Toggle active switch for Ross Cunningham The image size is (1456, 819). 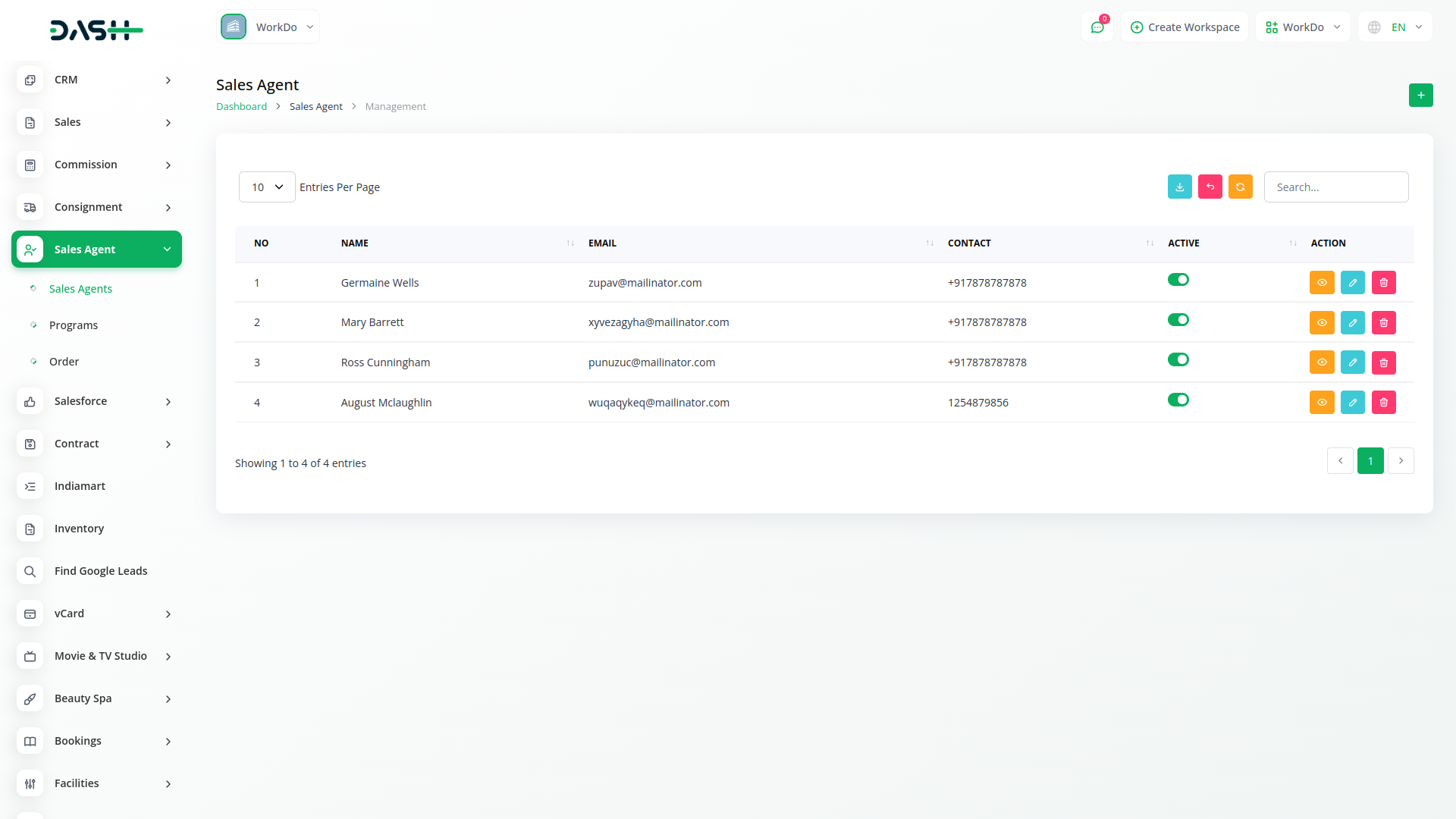[x=1178, y=359]
